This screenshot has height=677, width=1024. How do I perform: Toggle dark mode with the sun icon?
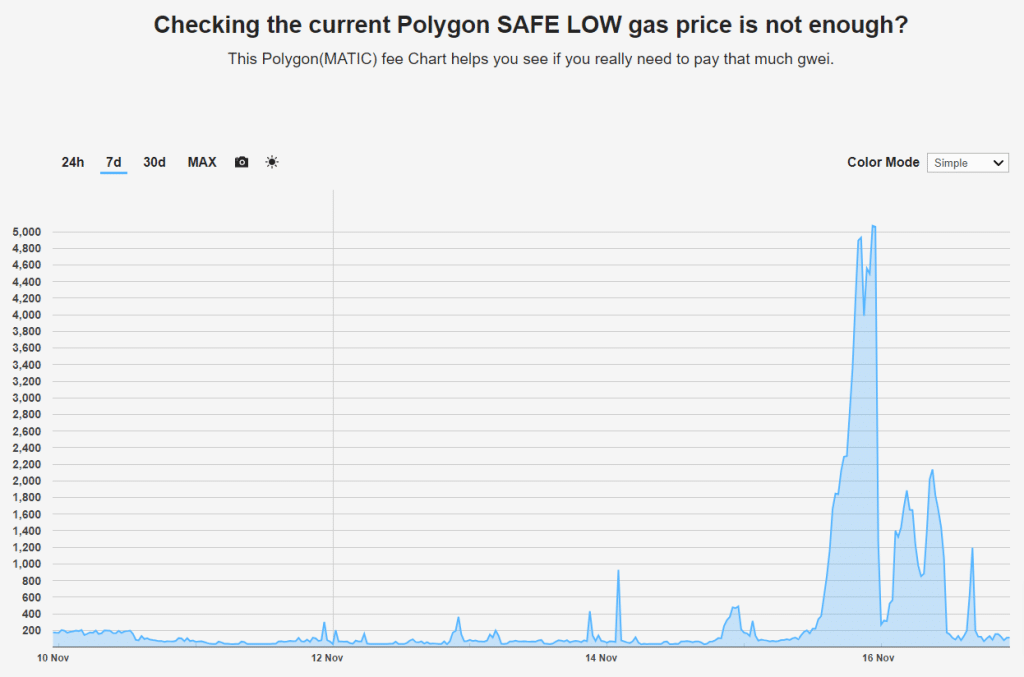point(271,161)
